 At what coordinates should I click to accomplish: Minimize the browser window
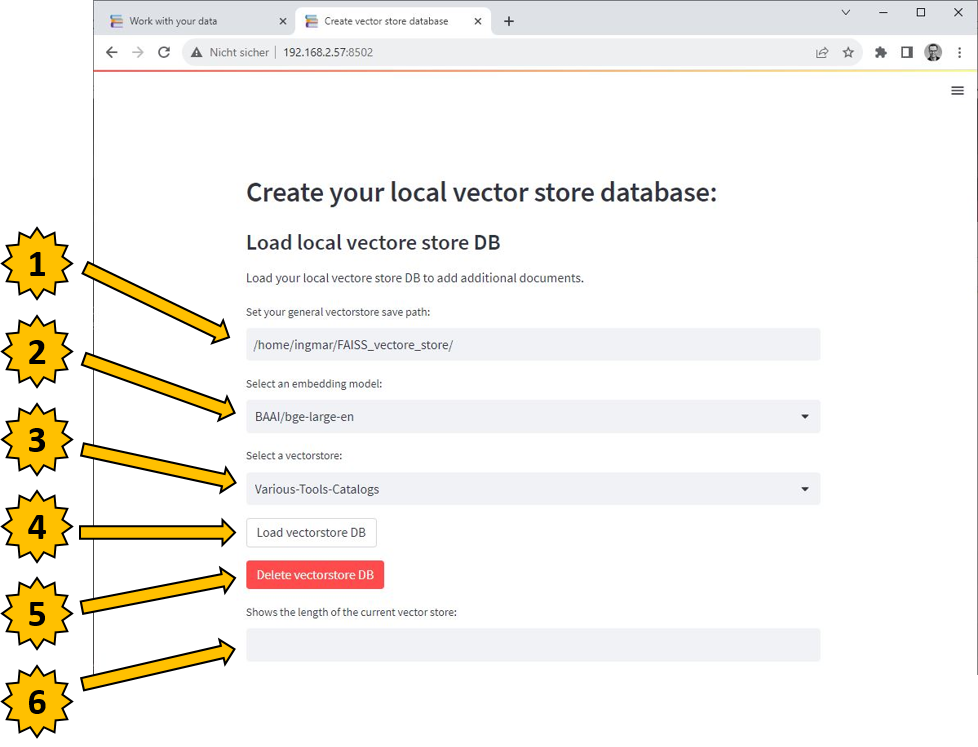(883, 12)
